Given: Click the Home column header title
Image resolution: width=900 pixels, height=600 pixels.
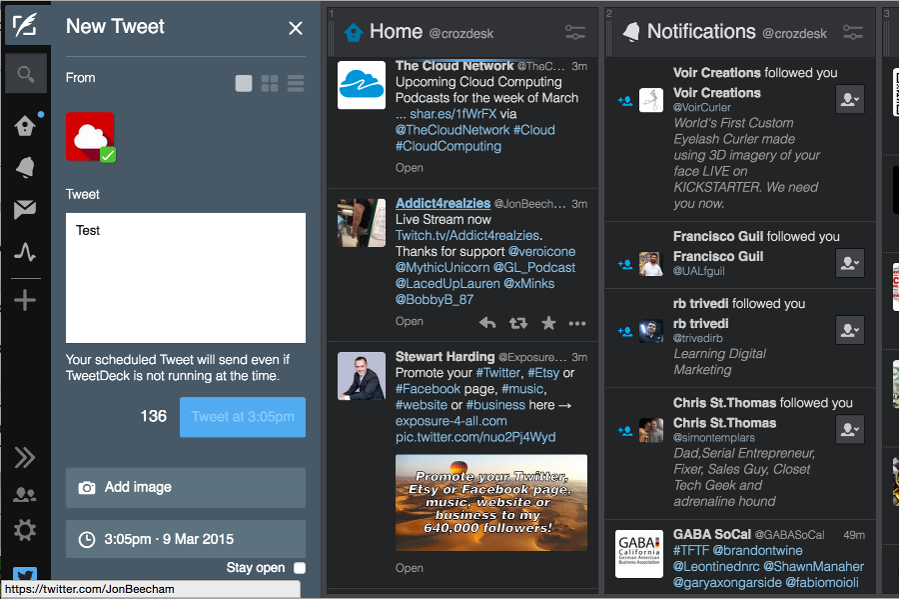Looking at the screenshot, I should pos(396,32).
